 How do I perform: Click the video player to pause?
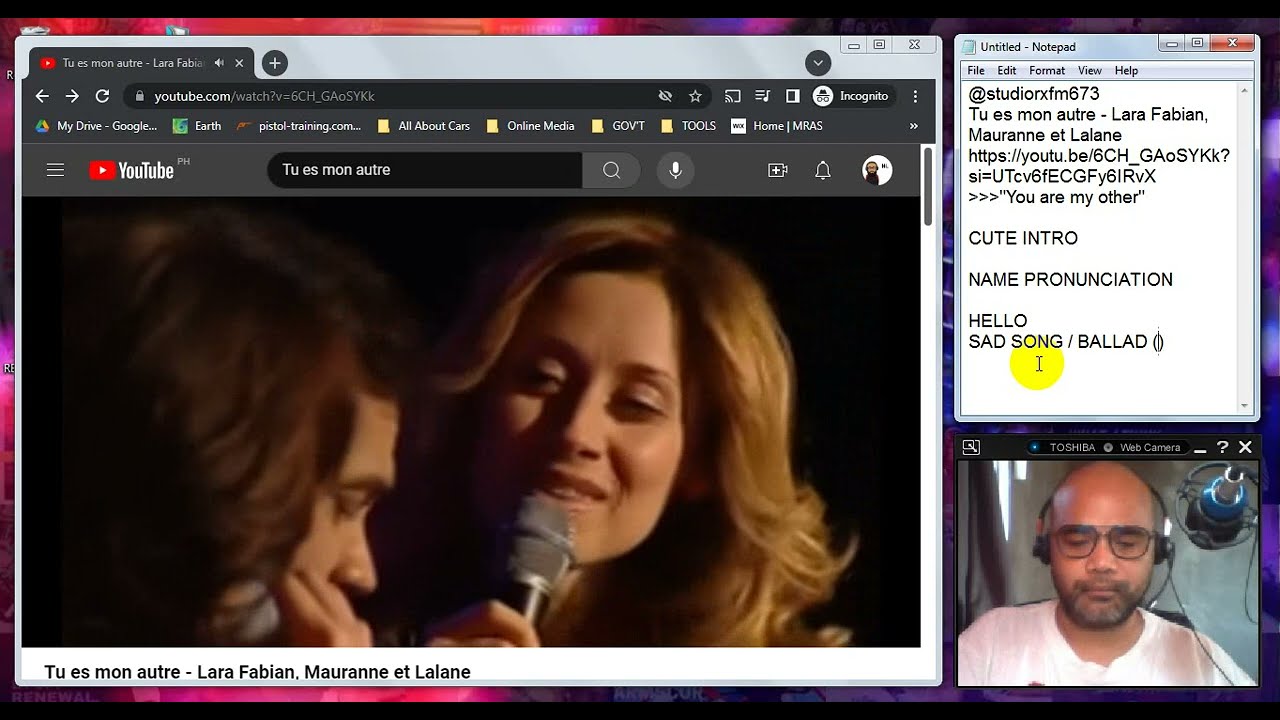click(471, 422)
